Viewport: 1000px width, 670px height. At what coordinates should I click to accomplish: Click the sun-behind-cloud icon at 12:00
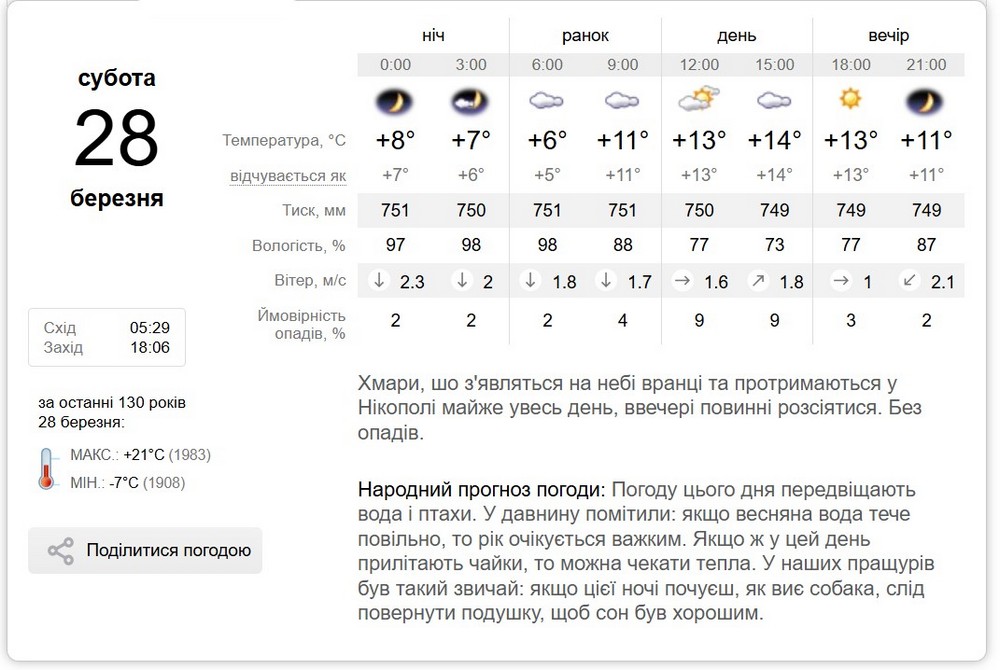pyautogui.click(x=699, y=99)
